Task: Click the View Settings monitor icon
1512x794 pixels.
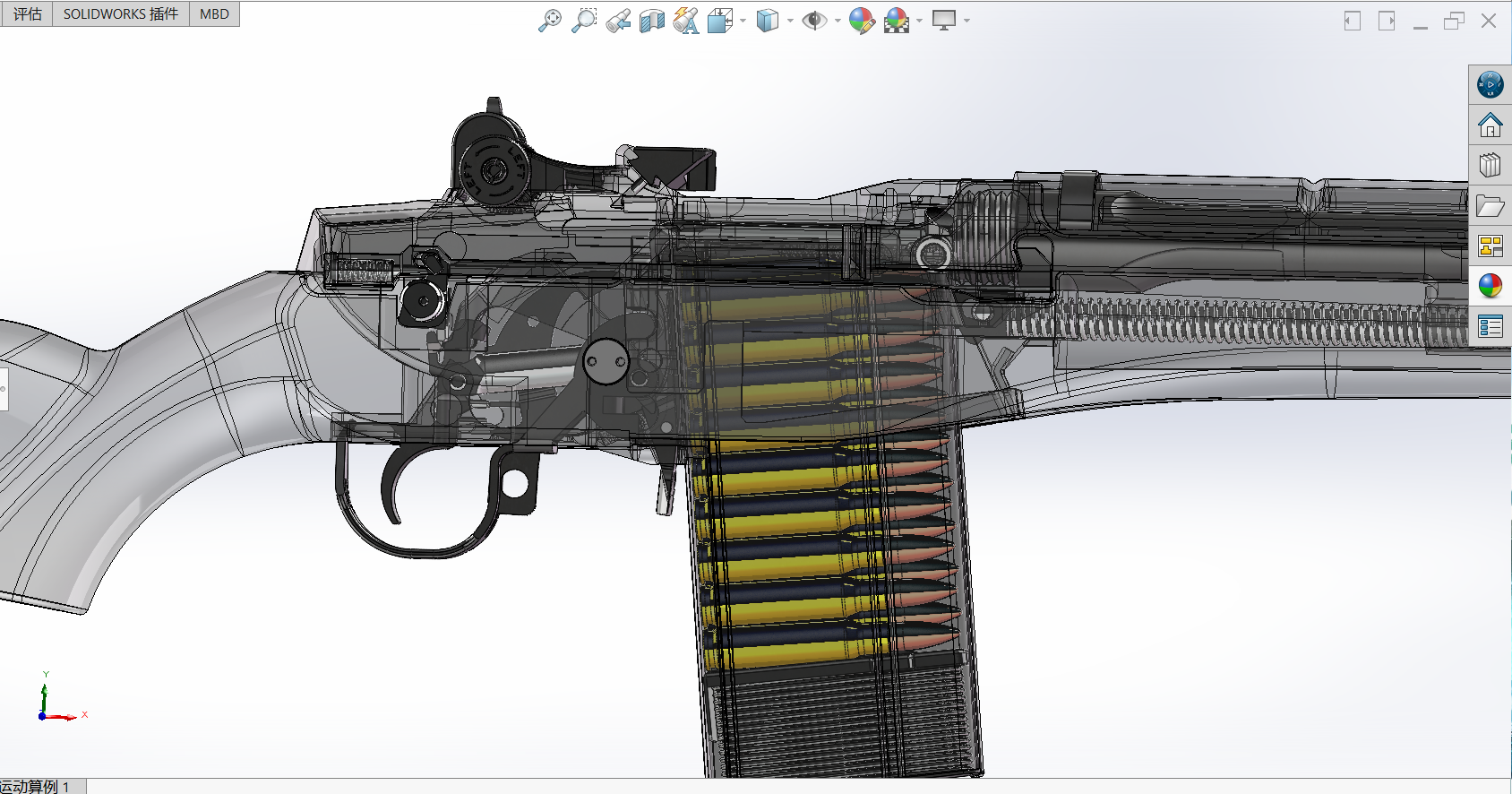Action: [944, 20]
